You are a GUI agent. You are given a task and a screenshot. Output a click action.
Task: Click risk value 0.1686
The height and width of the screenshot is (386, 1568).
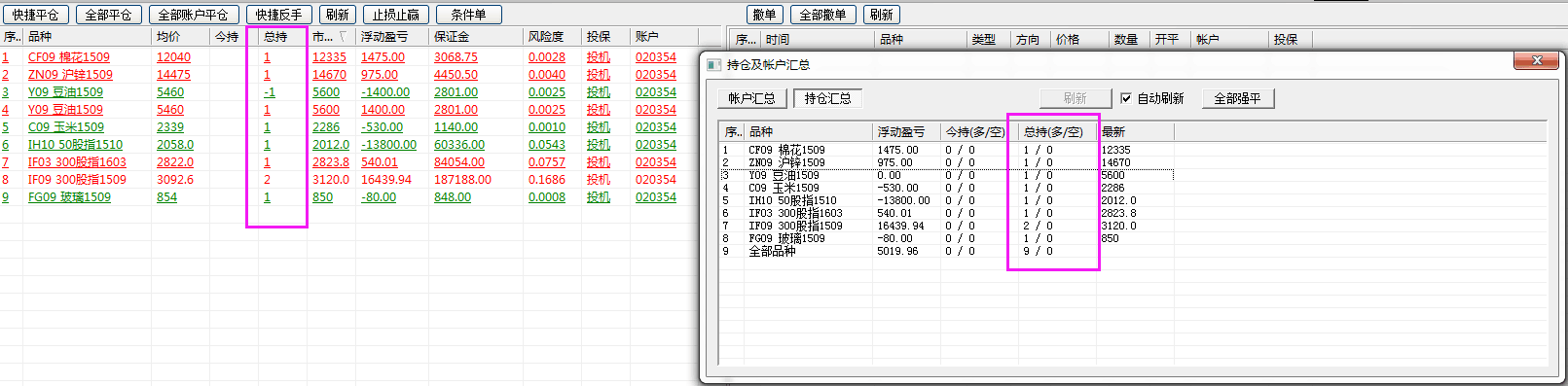(547, 180)
